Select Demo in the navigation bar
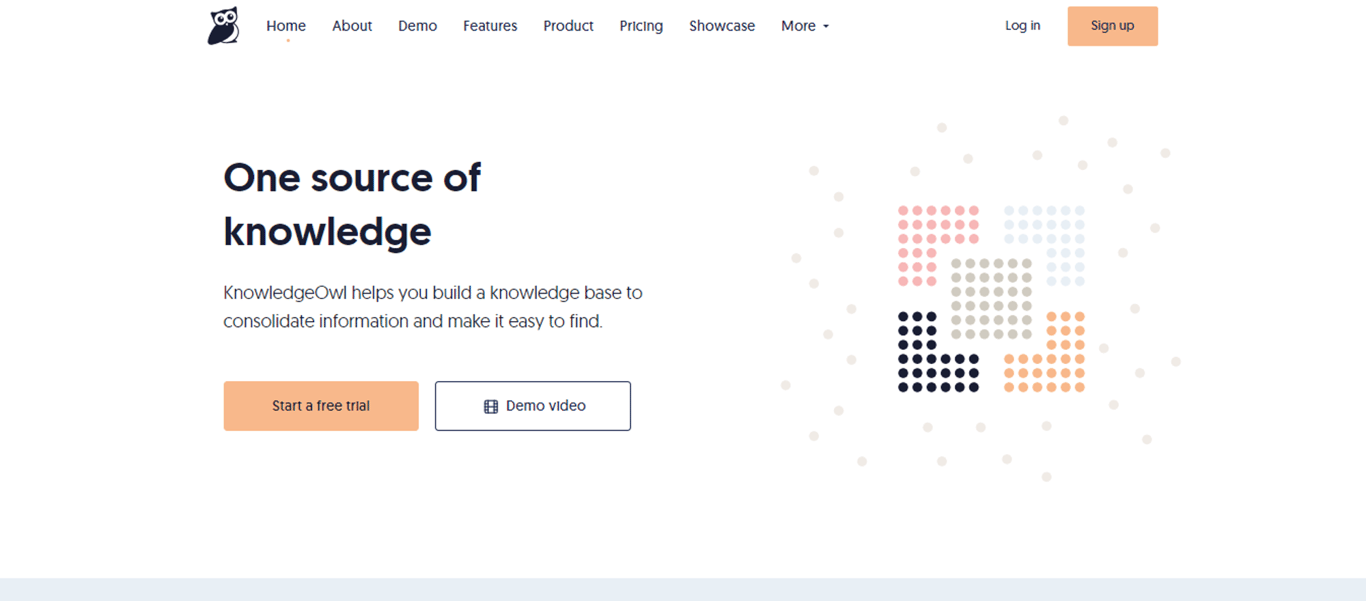 click(417, 26)
